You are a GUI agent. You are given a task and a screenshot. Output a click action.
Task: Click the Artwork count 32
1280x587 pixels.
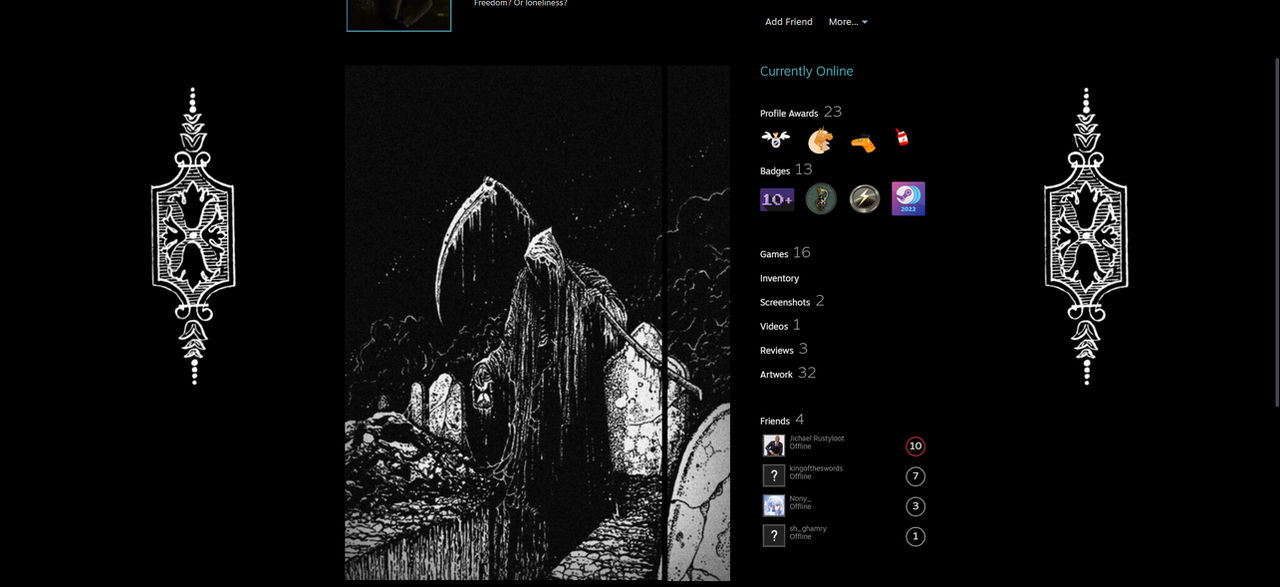(807, 373)
